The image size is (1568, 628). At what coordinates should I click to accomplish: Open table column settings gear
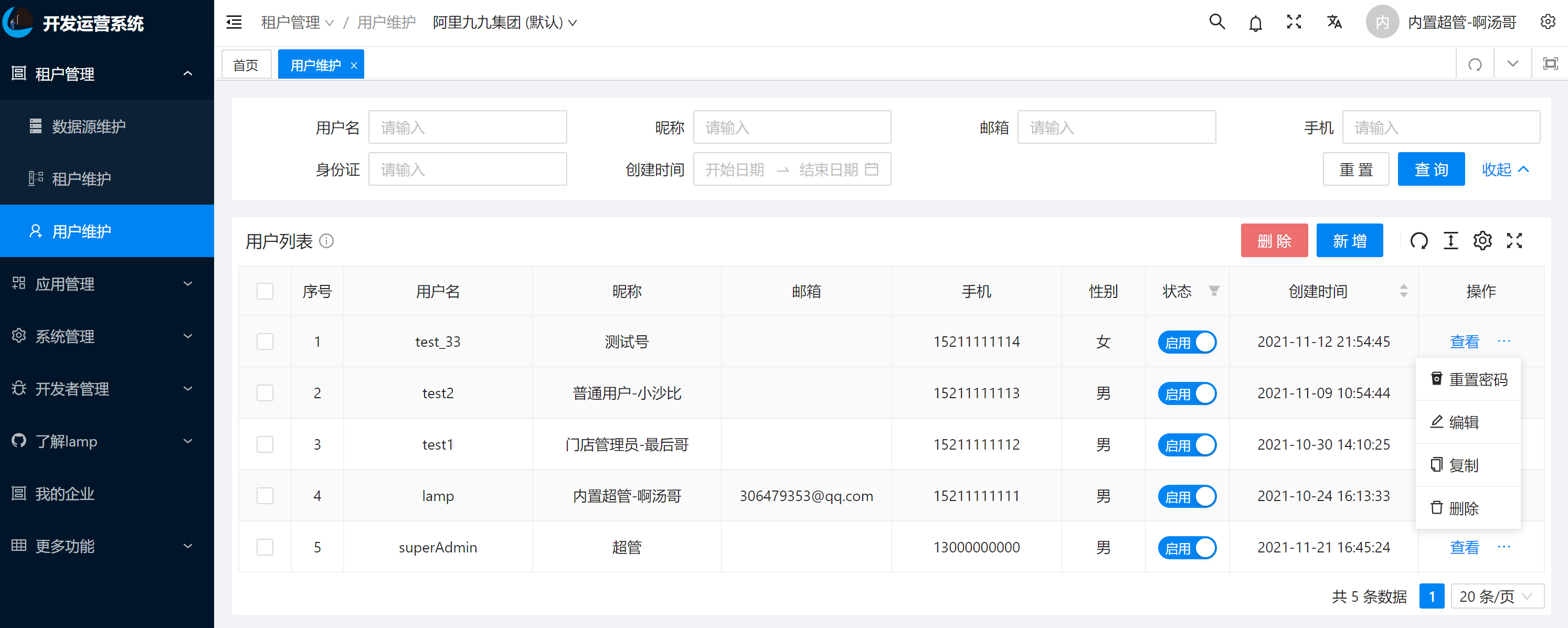pyautogui.click(x=1482, y=241)
